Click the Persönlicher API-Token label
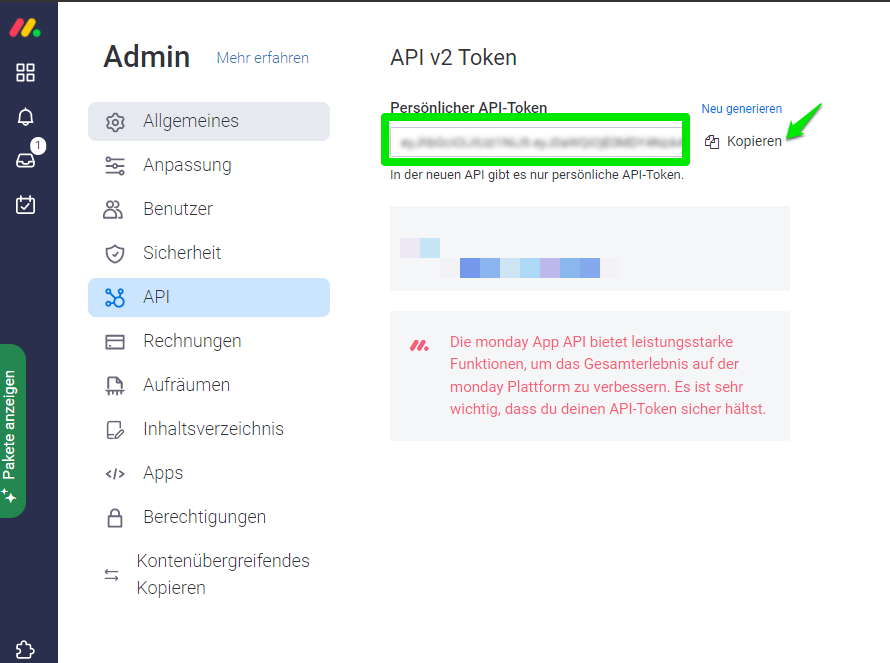Screen dimensions: 890x663 tap(469, 107)
